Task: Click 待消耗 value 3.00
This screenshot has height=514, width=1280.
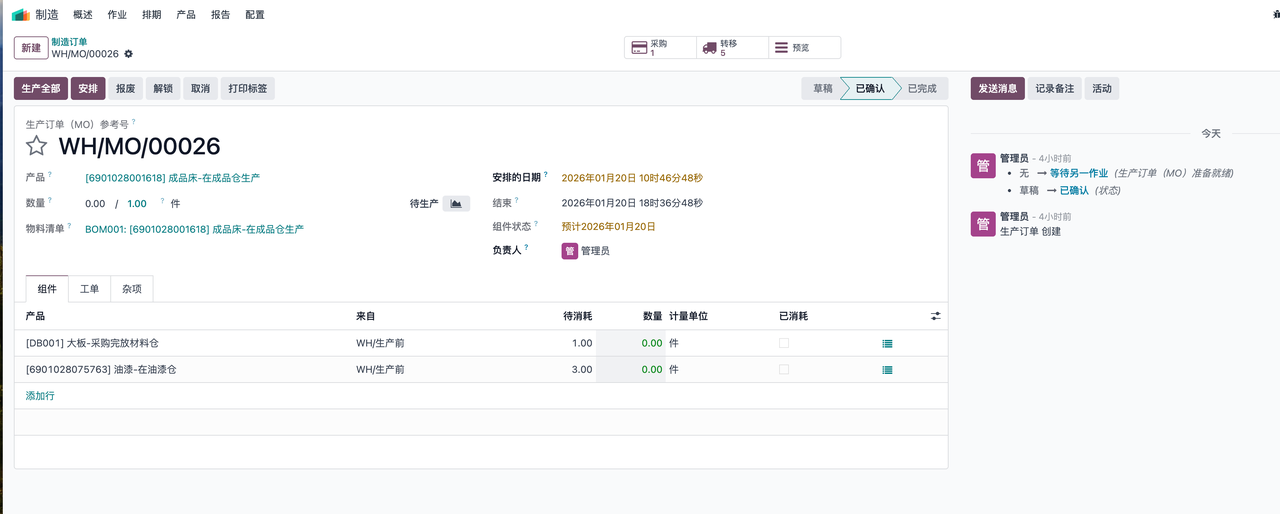Action: tap(582, 369)
